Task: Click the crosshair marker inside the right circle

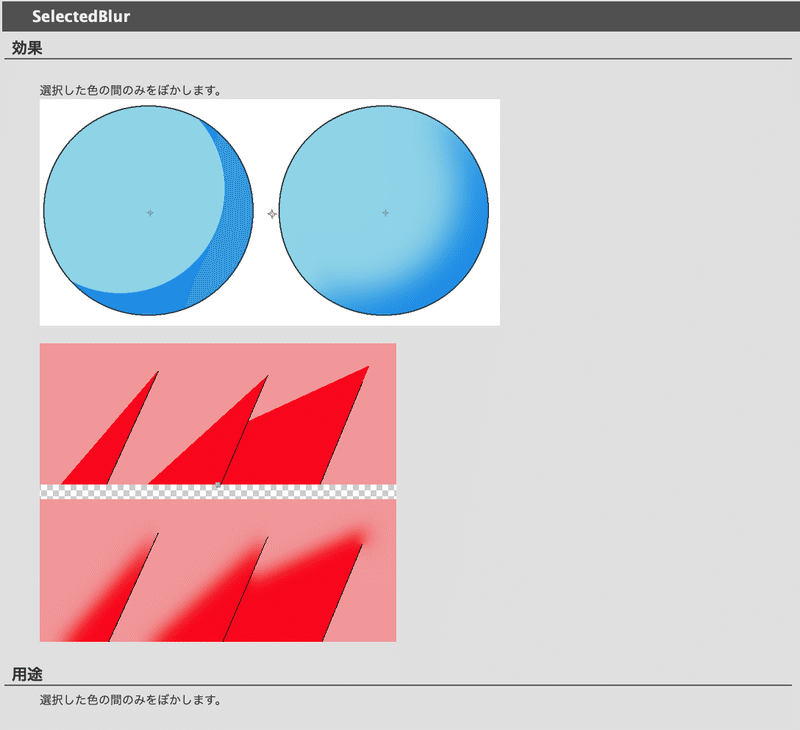Action: click(384, 211)
